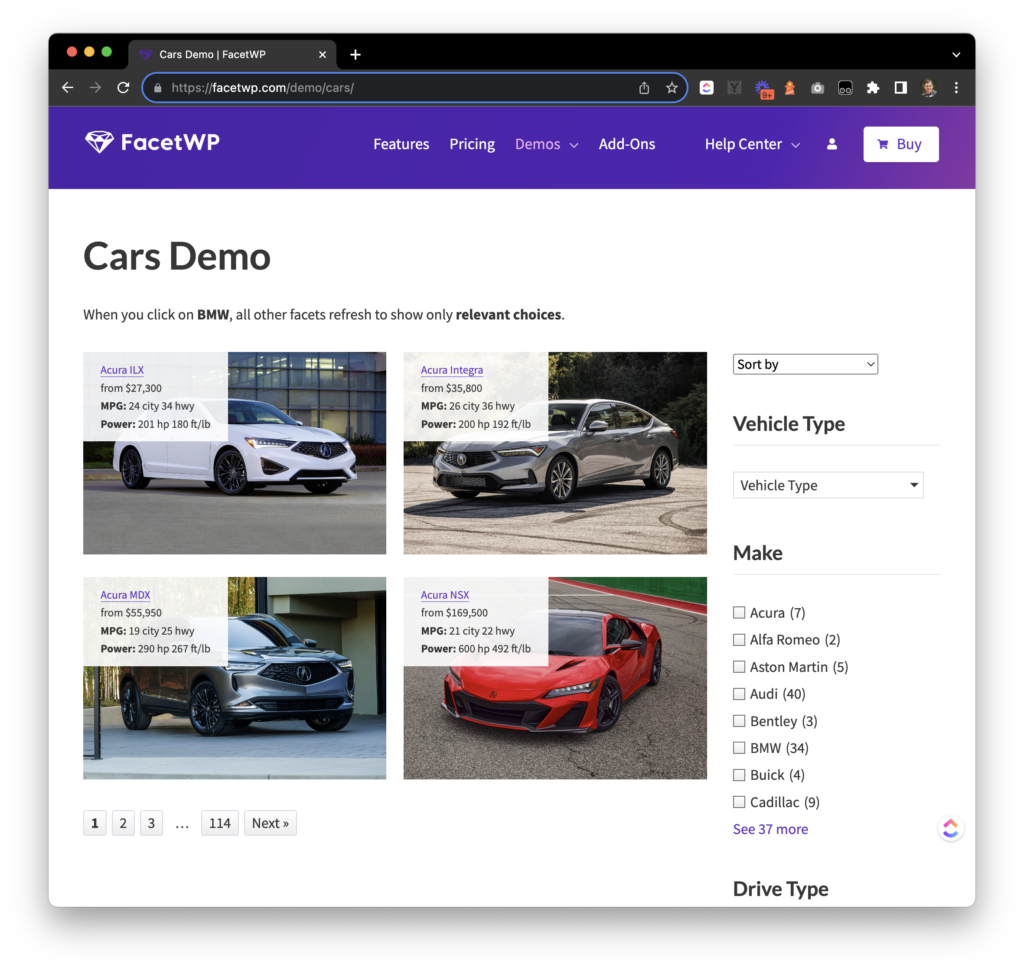Click the padlock icon in the address bar
This screenshot has width=1024, height=971.
[158, 87]
